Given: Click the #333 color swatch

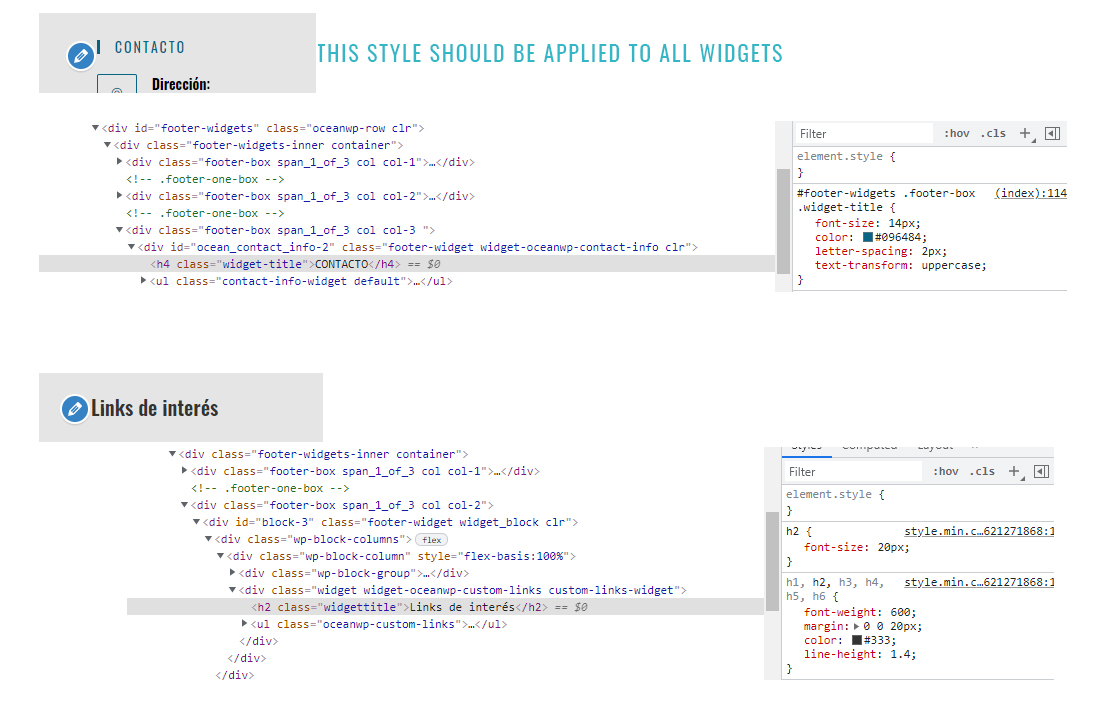Looking at the screenshot, I should click(x=857, y=640).
